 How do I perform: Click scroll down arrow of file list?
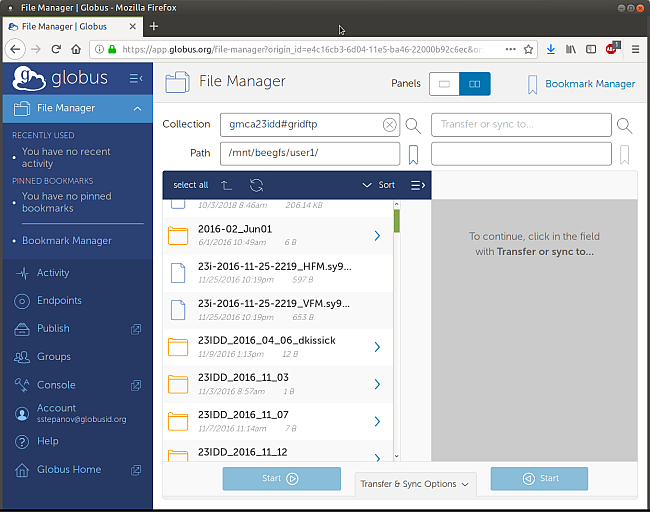click(397, 456)
